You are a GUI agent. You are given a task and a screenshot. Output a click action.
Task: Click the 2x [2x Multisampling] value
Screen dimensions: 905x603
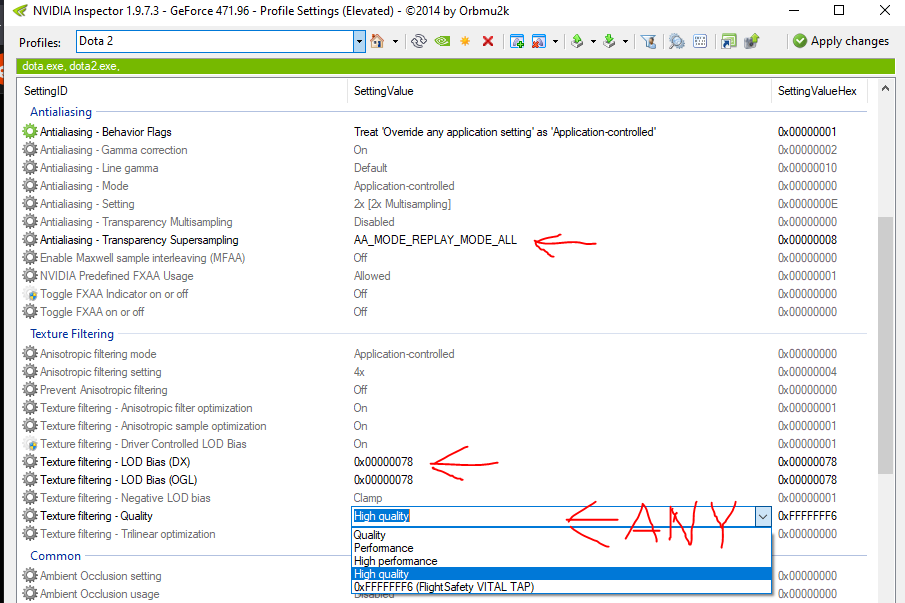click(402, 204)
